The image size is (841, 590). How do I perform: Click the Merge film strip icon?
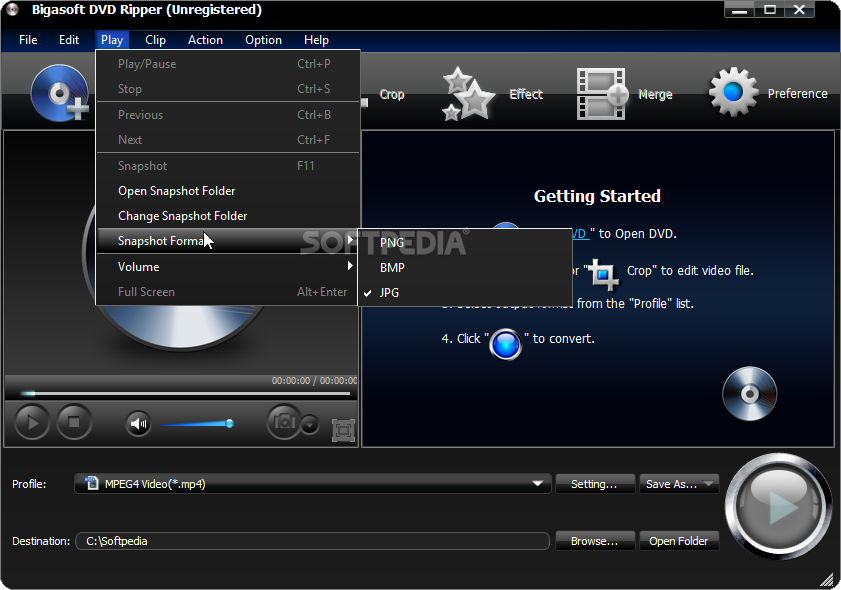pyautogui.click(x=602, y=94)
